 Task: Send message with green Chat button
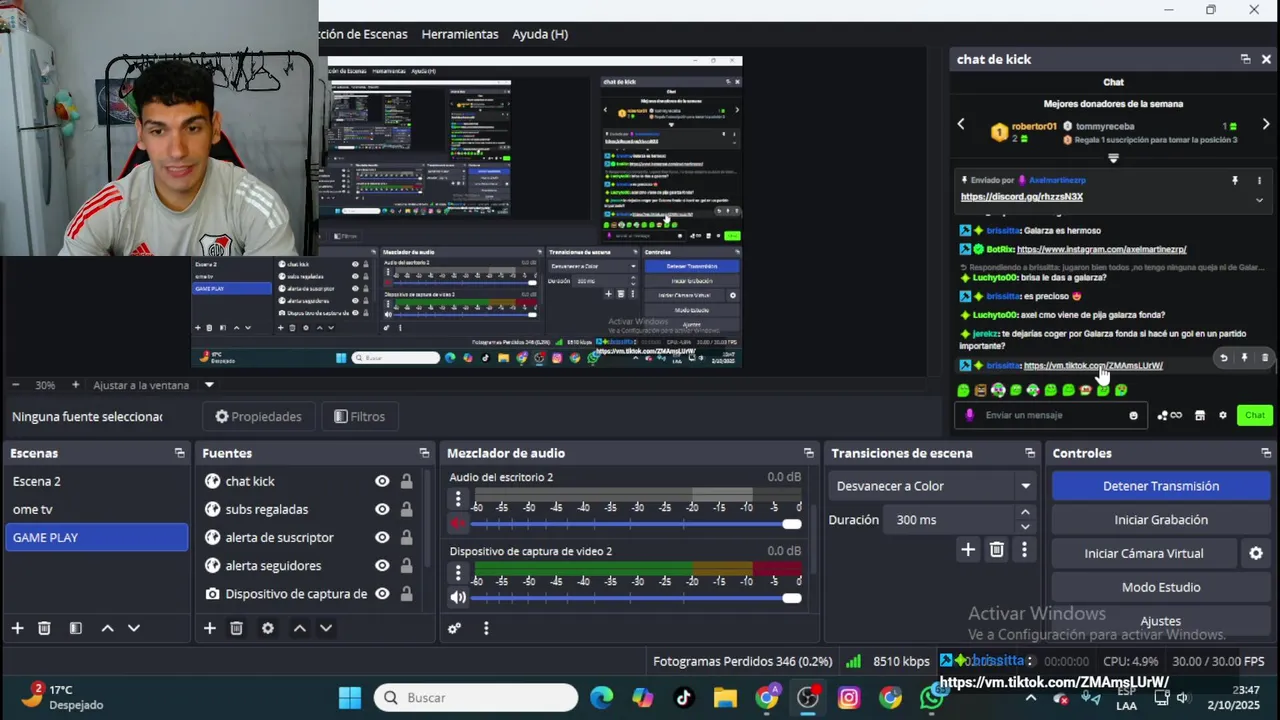[x=1255, y=415]
